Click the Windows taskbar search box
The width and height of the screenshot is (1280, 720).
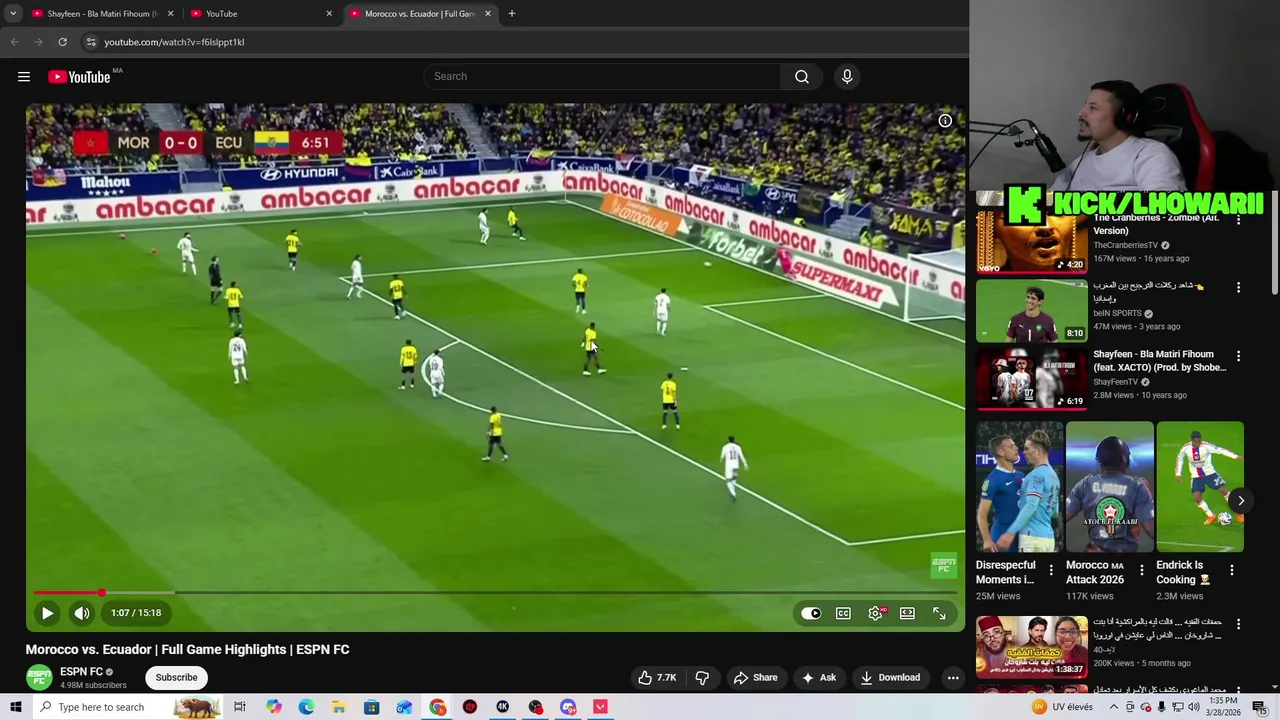[x=128, y=707]
